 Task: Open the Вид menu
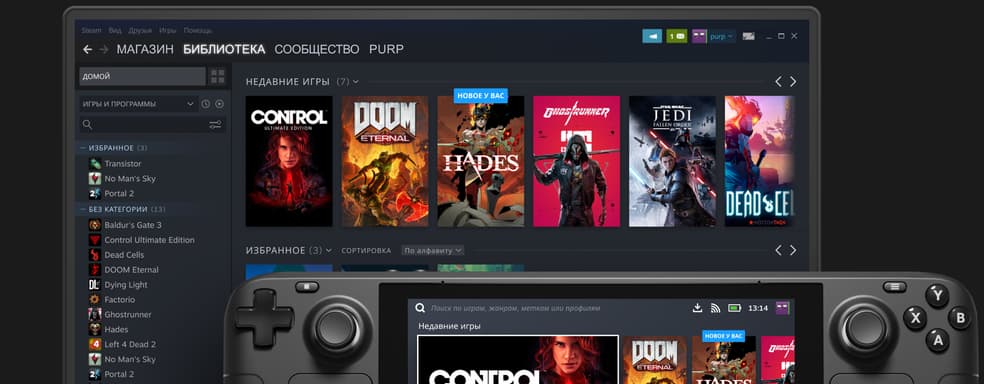[x=115, y=30]
